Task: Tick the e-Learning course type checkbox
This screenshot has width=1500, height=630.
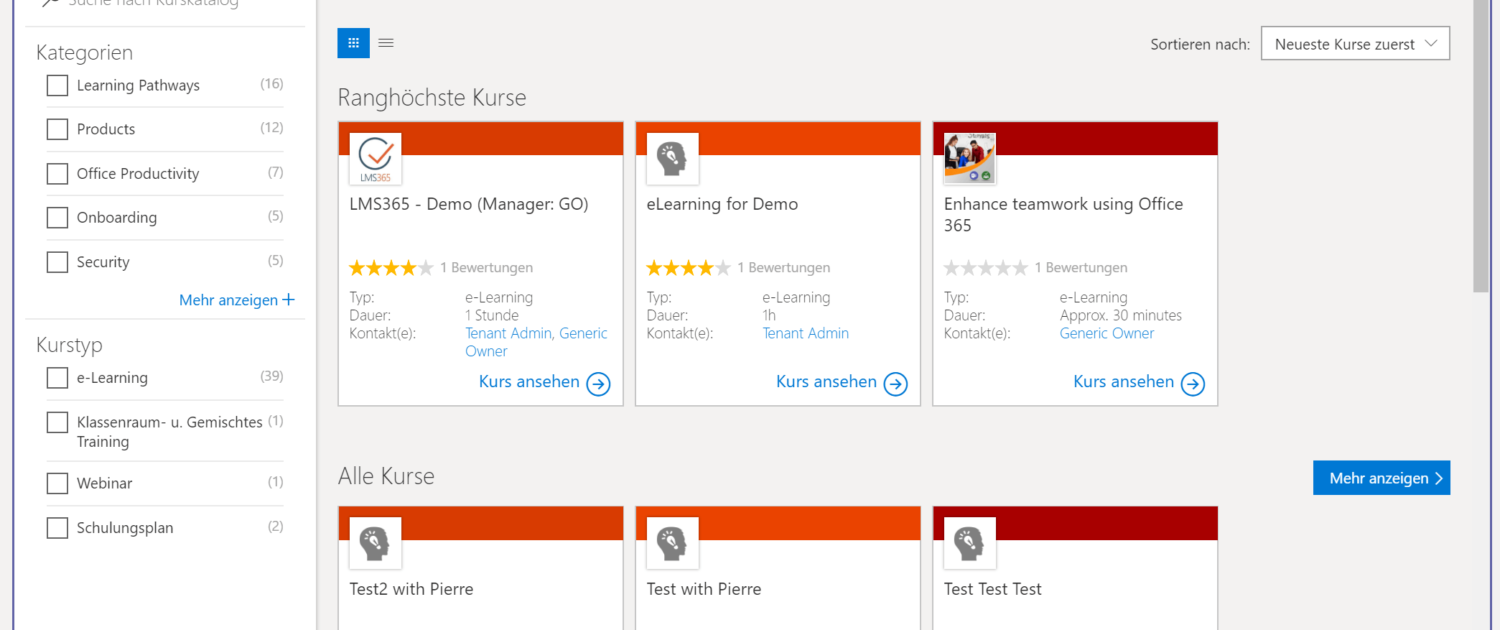Action: (57, 378)
